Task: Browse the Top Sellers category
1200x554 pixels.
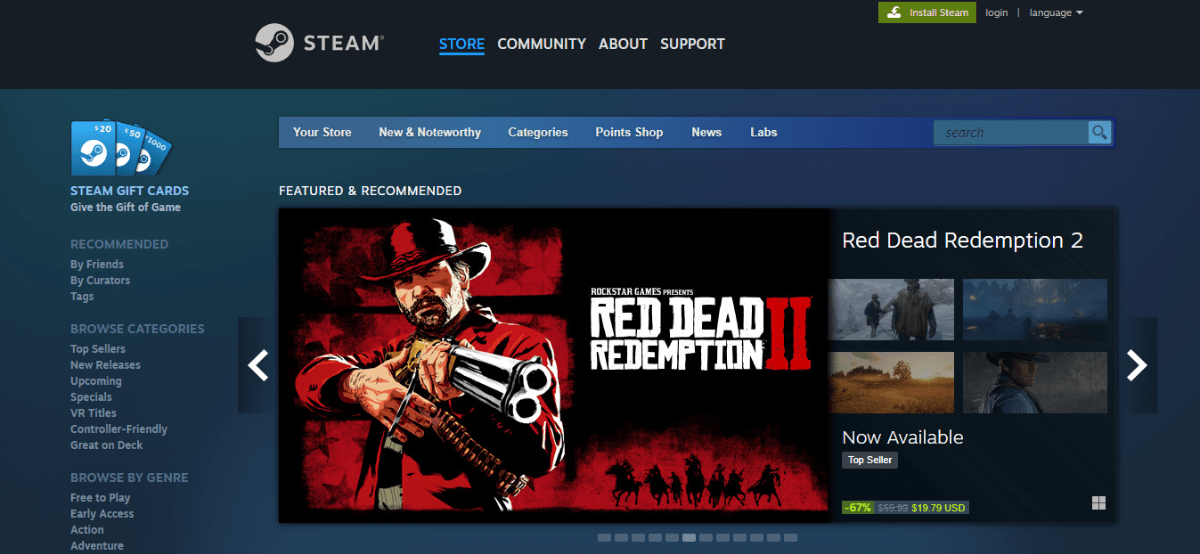Action: coord(98,349)
